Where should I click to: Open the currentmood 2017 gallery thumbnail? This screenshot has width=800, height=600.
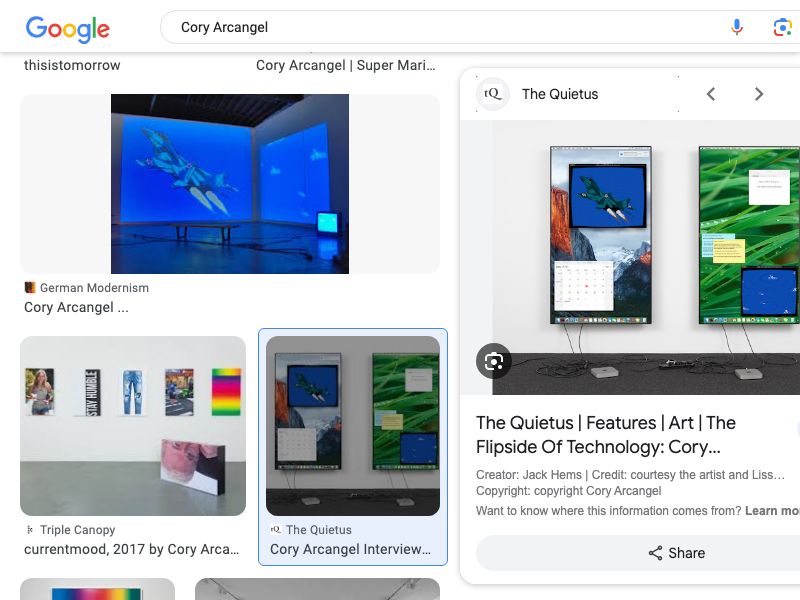[x=133, y=426]
